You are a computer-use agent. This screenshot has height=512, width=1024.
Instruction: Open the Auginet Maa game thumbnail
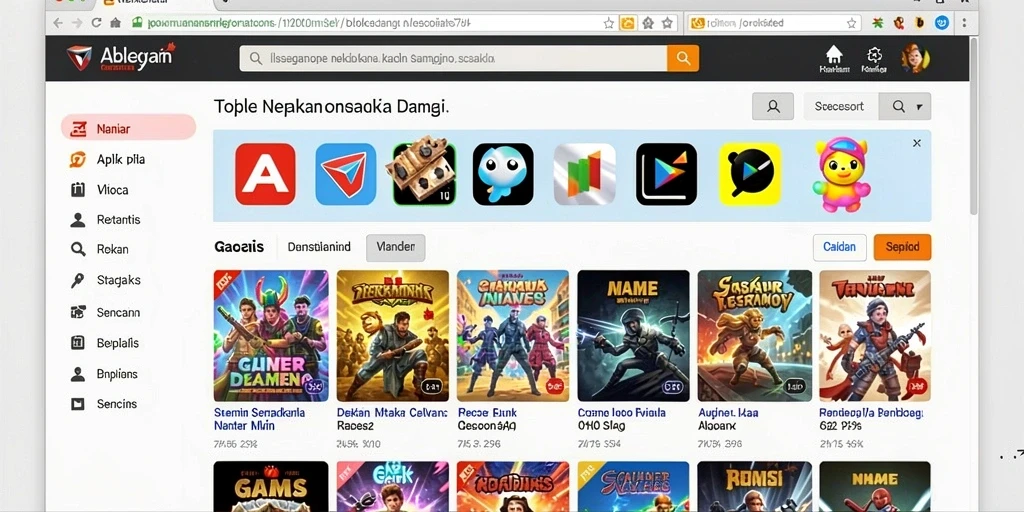[754, 336]
